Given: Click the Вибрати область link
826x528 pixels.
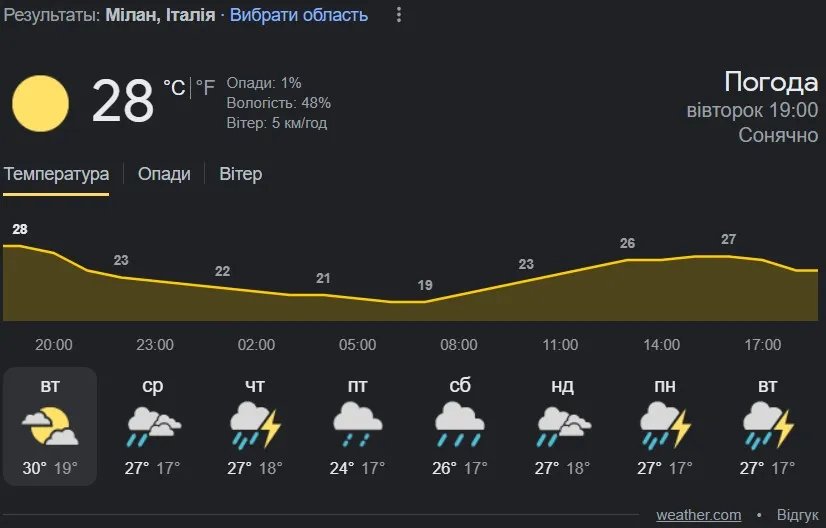Looking at the screenshot, I should tap(299, 15).
